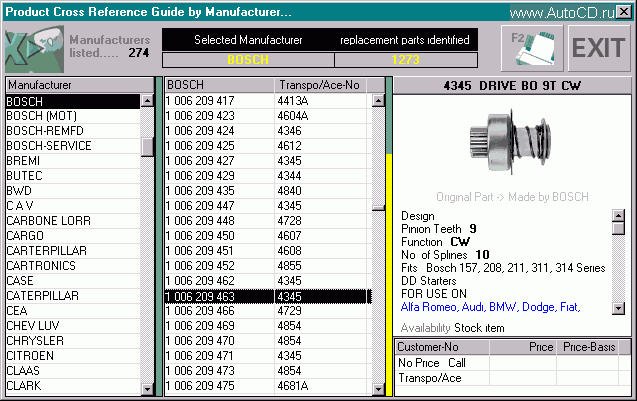The width and height of the screenshot is (637, 401).
Task: Select part number 1 006 209 462
Action: point(219,282)
